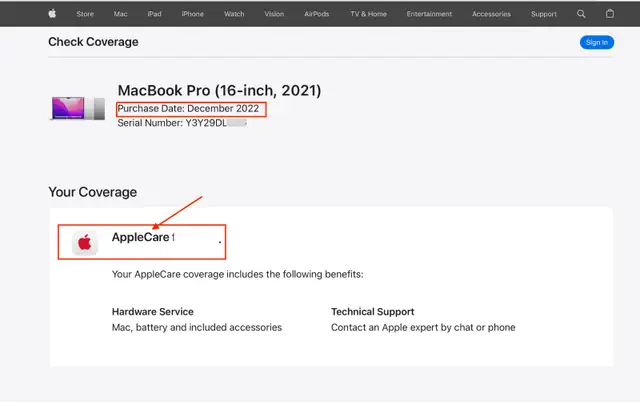Open the Watch menu item

234,14
